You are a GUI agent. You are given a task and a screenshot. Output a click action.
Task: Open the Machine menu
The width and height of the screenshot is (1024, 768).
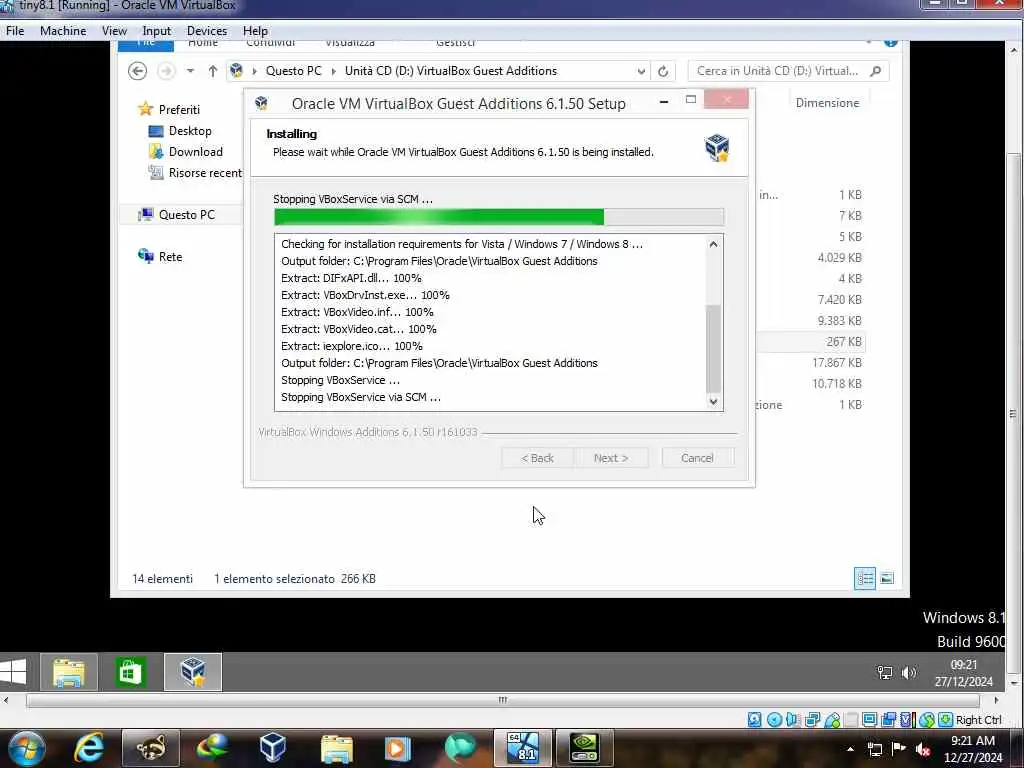click(x=63, y=31)
